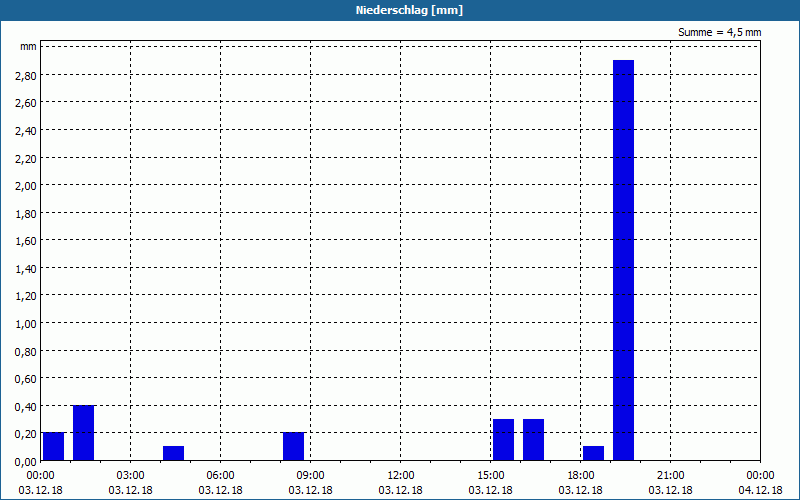The width and height of the screenshot is (800, 500).
Task: Click the 21:00 x-axis time label
Action: coord(670,476)
